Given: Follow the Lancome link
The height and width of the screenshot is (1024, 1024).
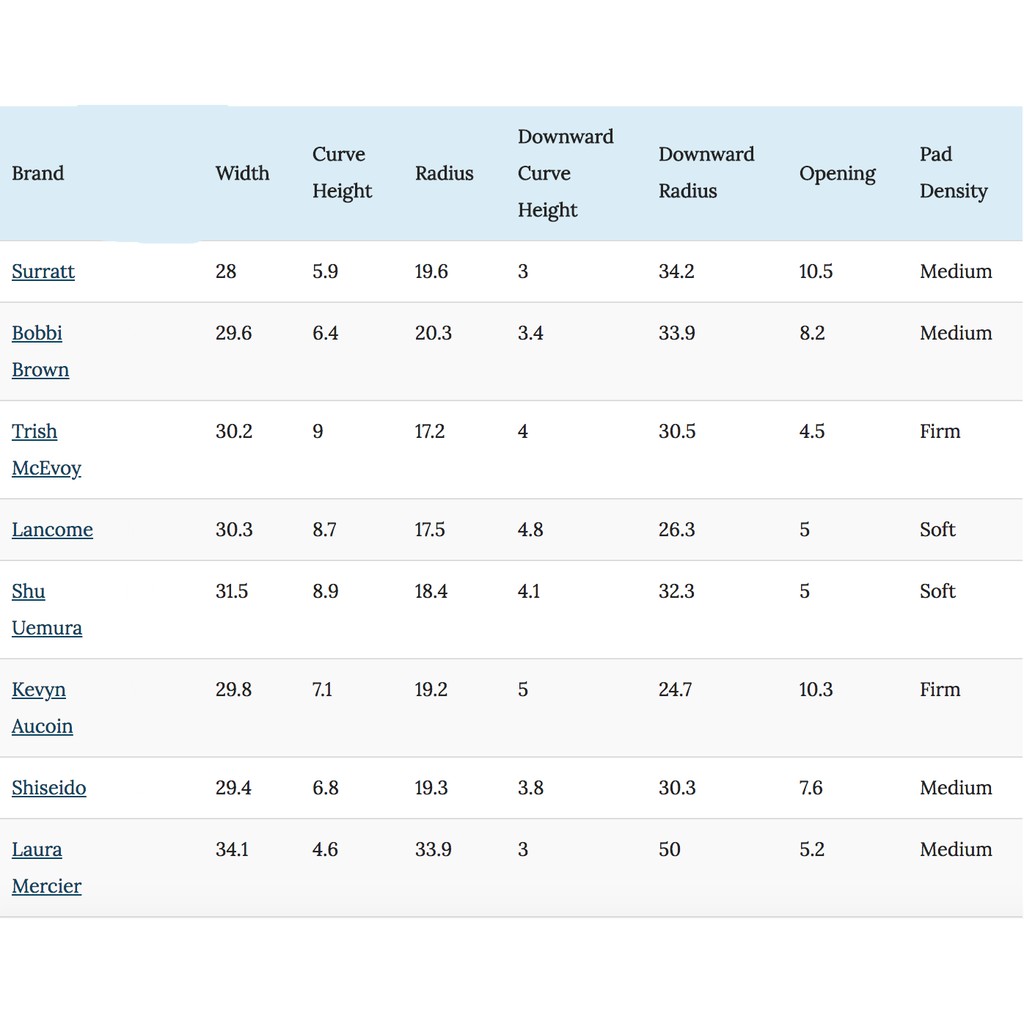Looking at the screenshot, I should click(x=52, y=530).
